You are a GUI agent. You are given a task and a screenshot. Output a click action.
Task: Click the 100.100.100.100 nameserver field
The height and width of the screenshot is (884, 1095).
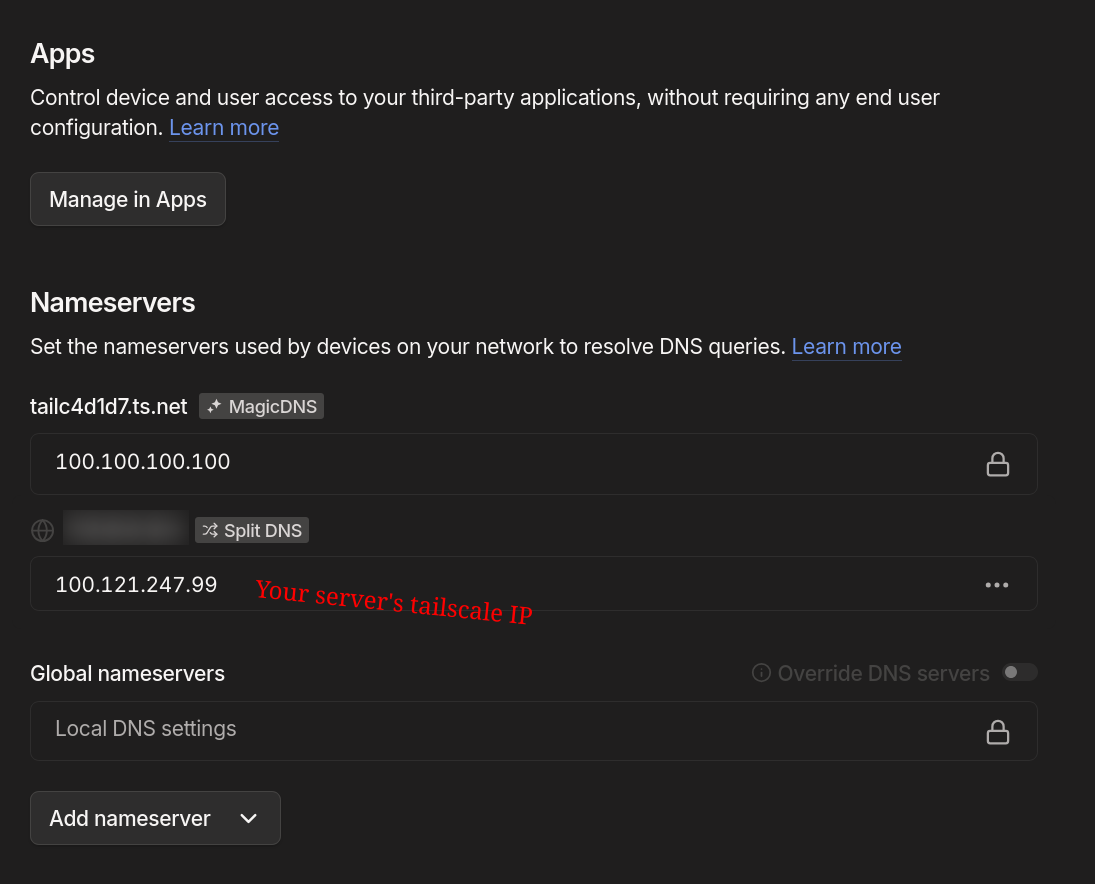(x=400, y=463)
